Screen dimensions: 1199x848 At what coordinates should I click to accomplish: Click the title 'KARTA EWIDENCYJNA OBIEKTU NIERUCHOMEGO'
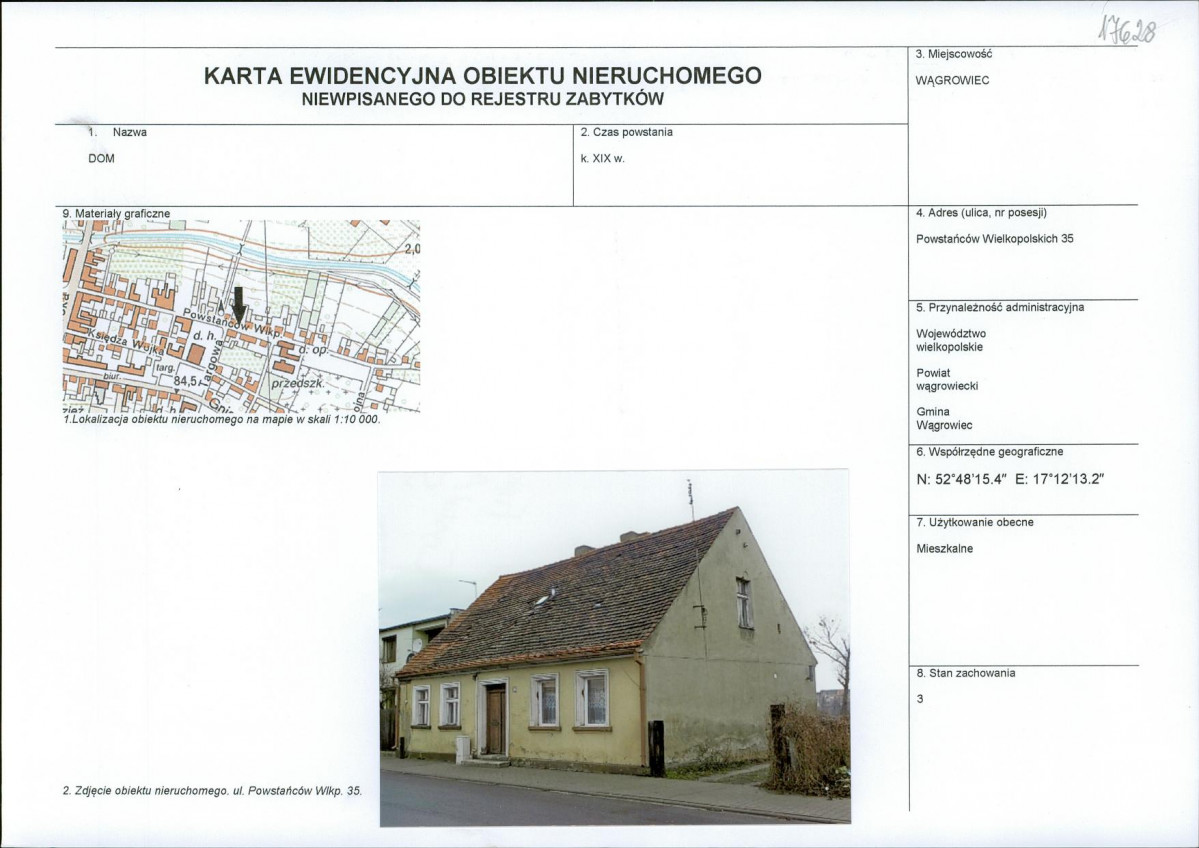pos(483,76)
